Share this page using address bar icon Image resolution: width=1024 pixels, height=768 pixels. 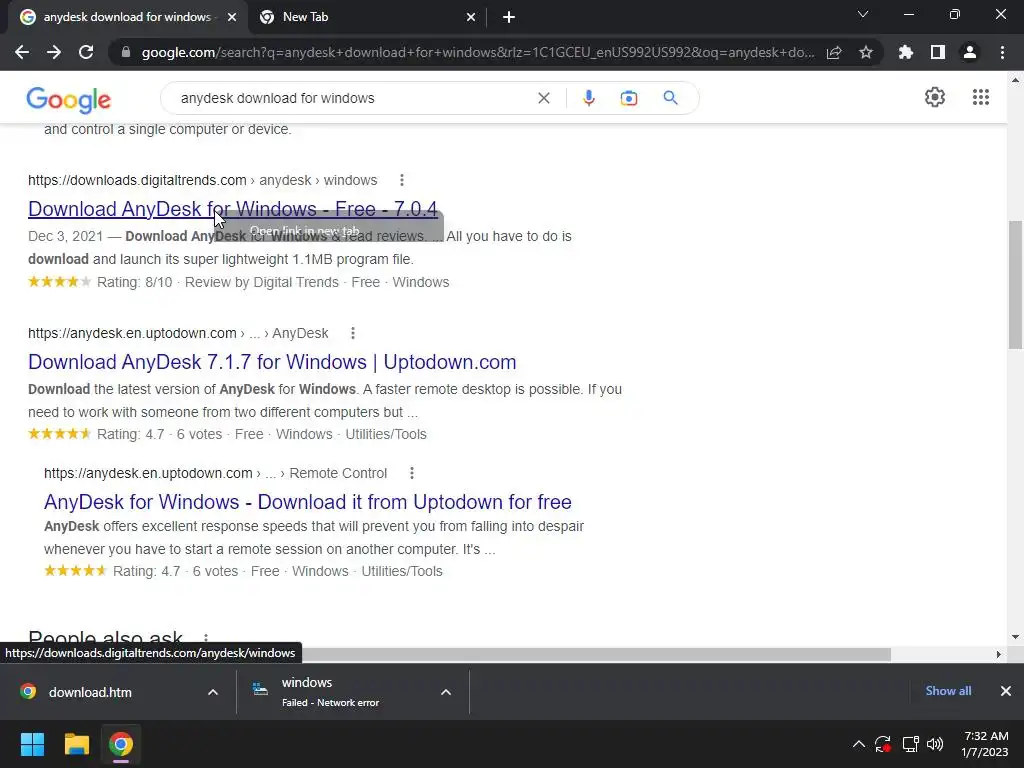(x=834, y=52)
